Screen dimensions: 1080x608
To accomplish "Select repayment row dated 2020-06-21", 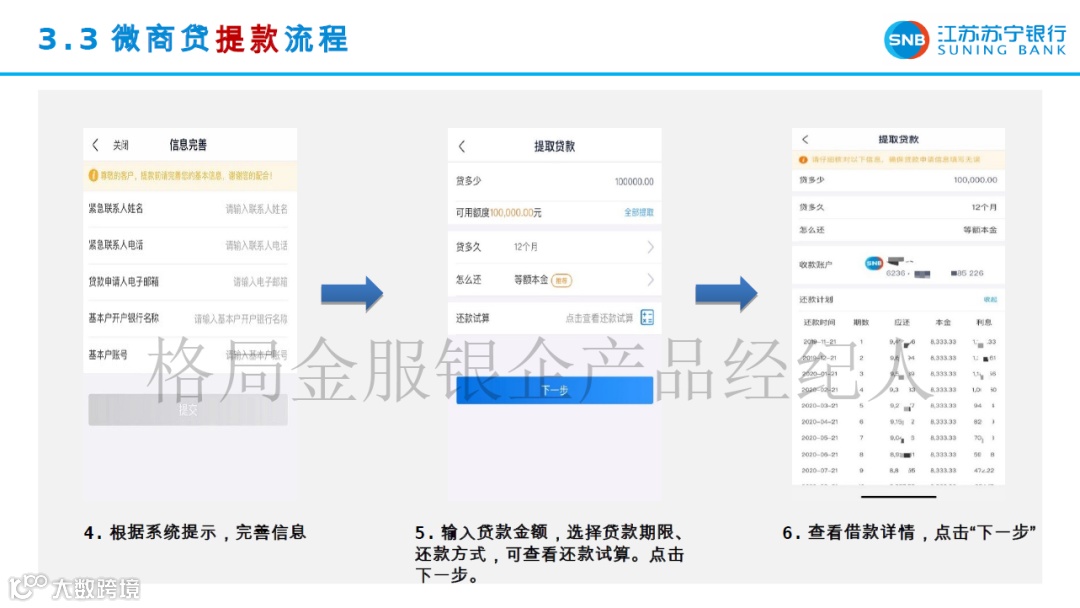I will coord(898,454).
